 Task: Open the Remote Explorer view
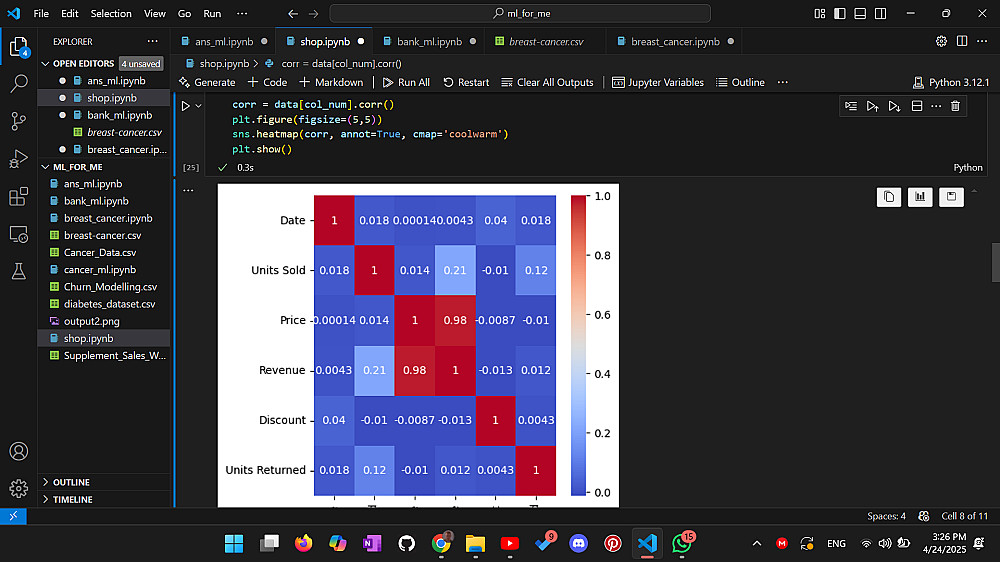18,234
